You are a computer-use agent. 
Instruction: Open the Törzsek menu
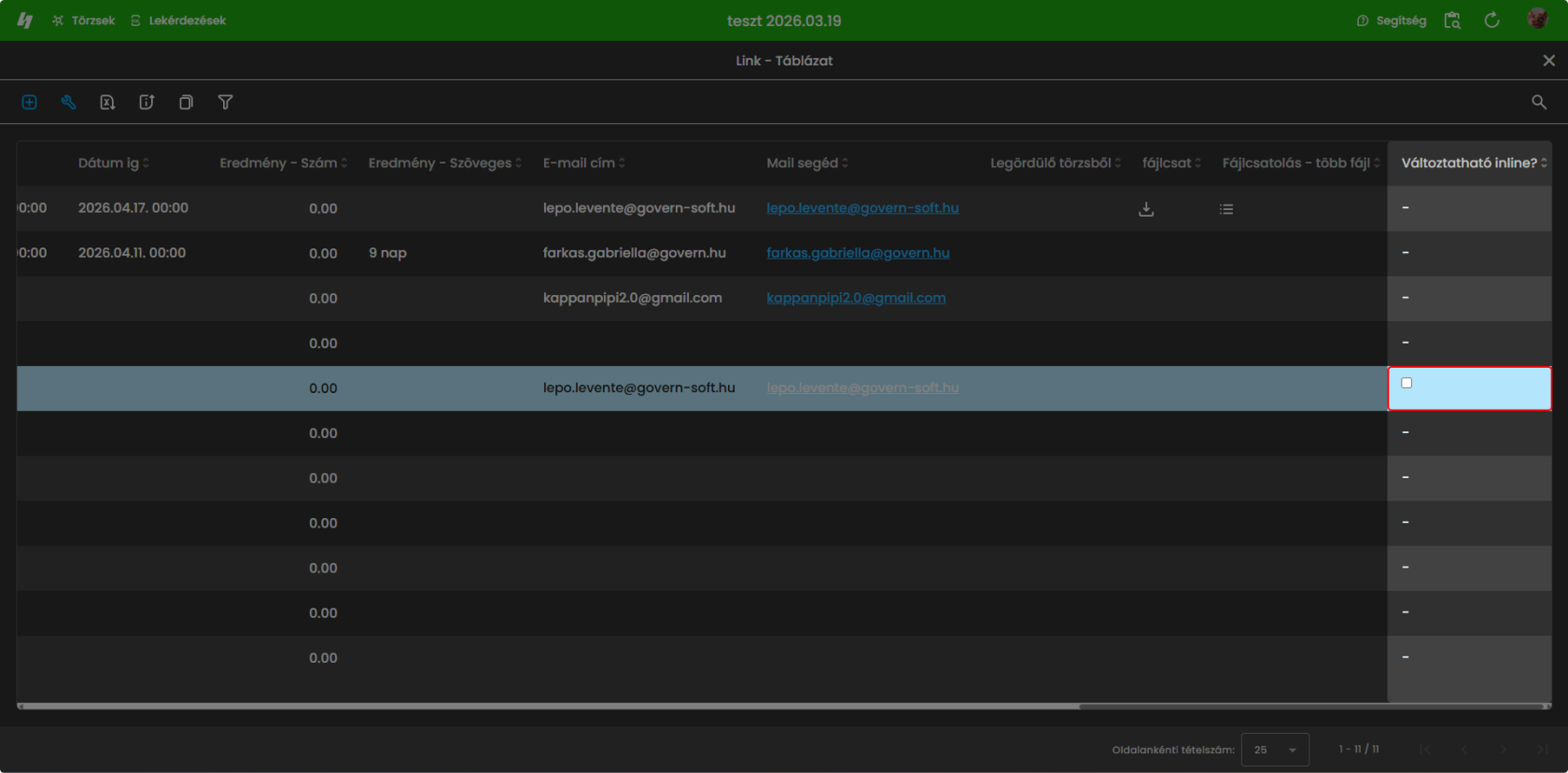click(84, 21)
